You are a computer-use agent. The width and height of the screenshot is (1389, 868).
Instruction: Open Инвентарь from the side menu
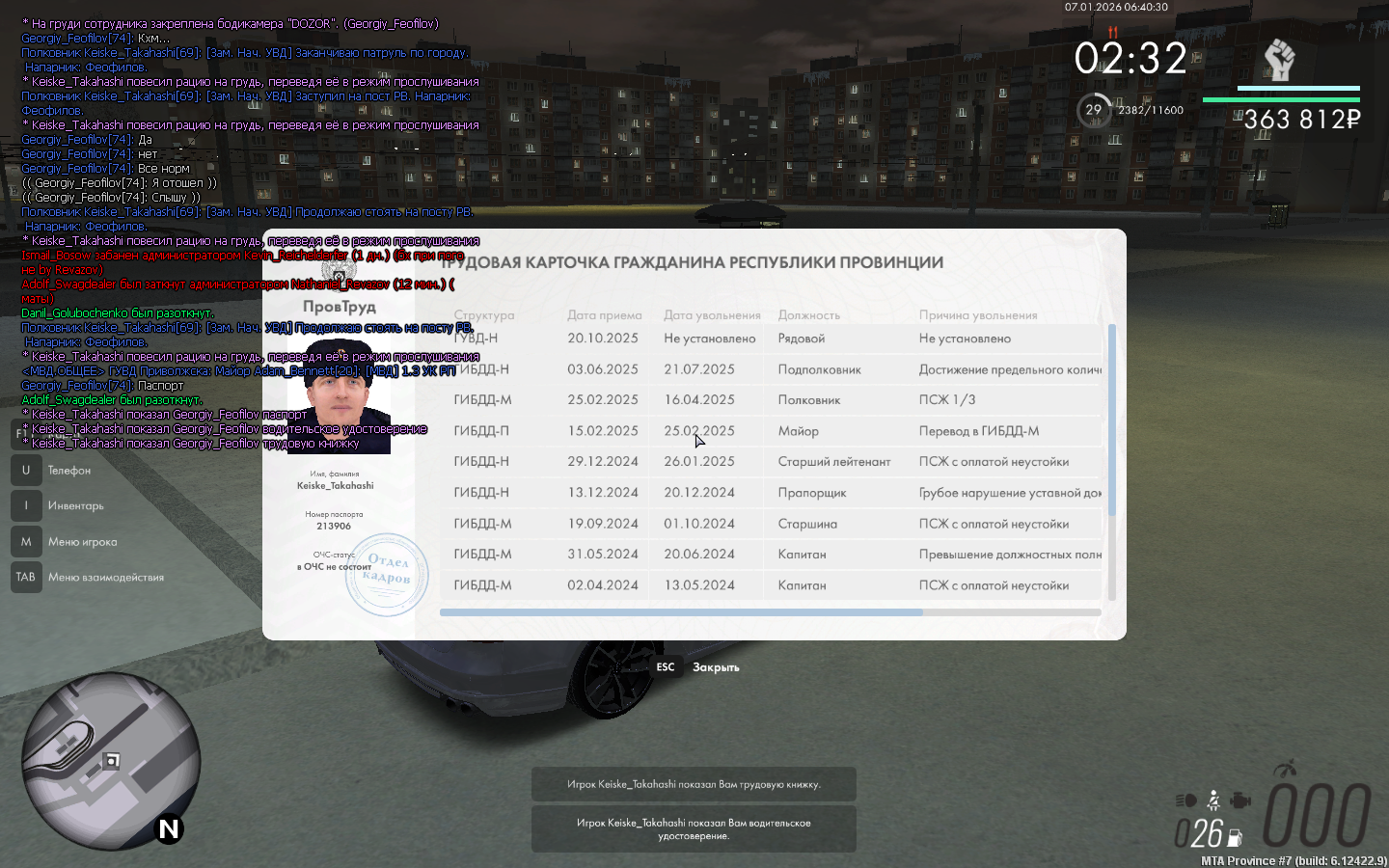tap(76, 506)
